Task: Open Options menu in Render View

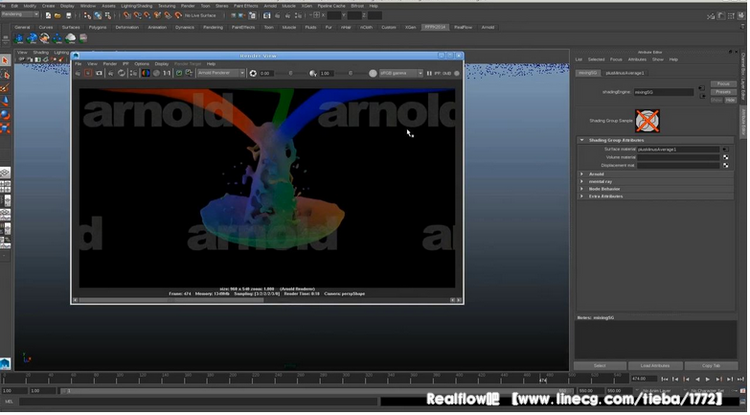Action: [x=142, y=64]
